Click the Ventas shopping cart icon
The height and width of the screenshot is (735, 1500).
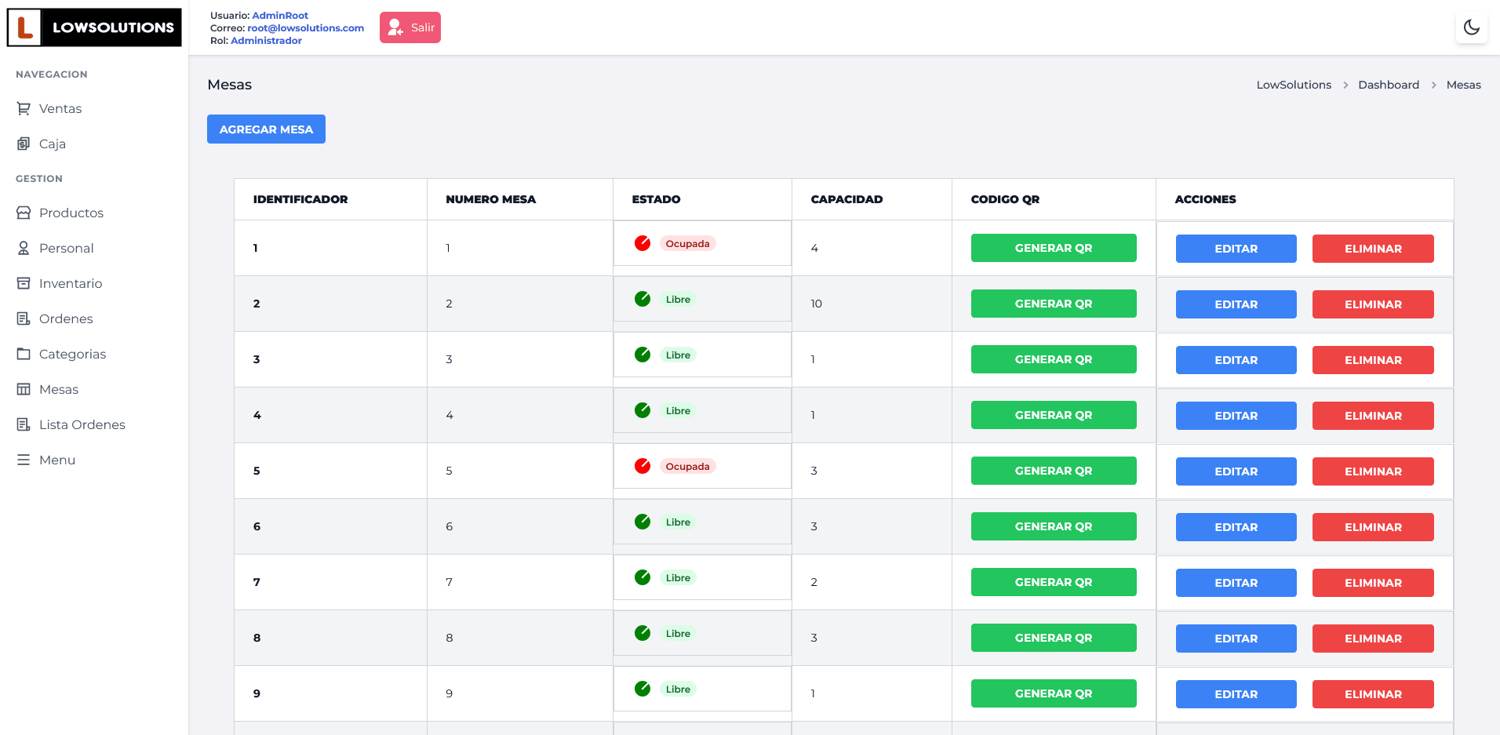pyautogui.click(x=23, y=108)
